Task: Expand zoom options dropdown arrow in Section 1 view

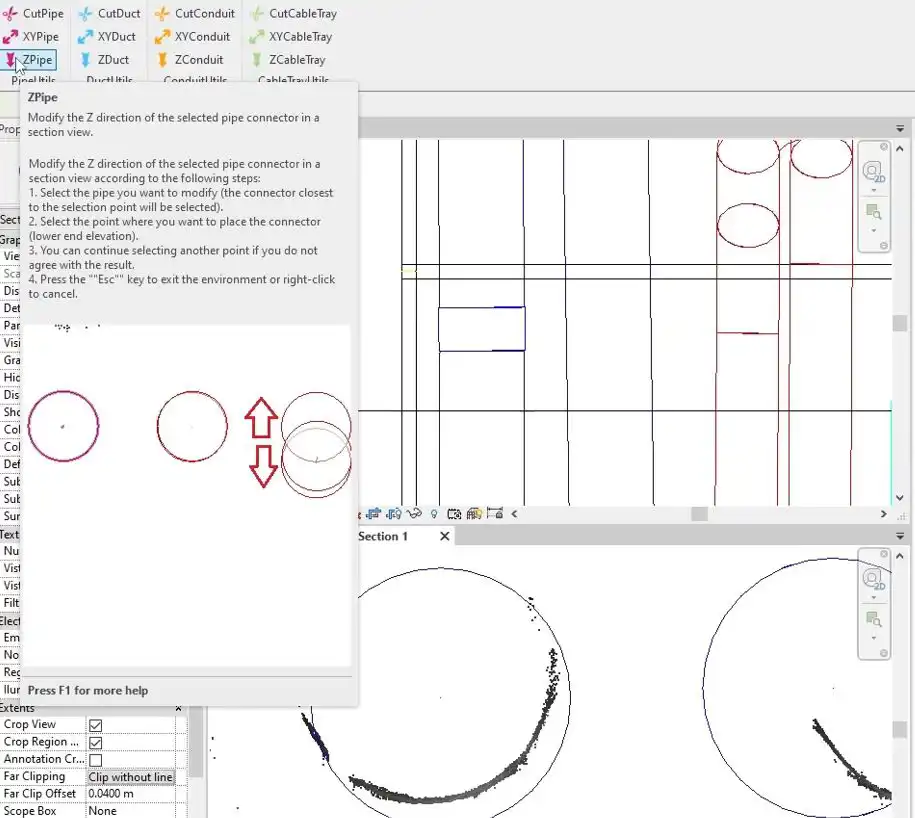Action: pyautogui.click(x=874, y=638)
